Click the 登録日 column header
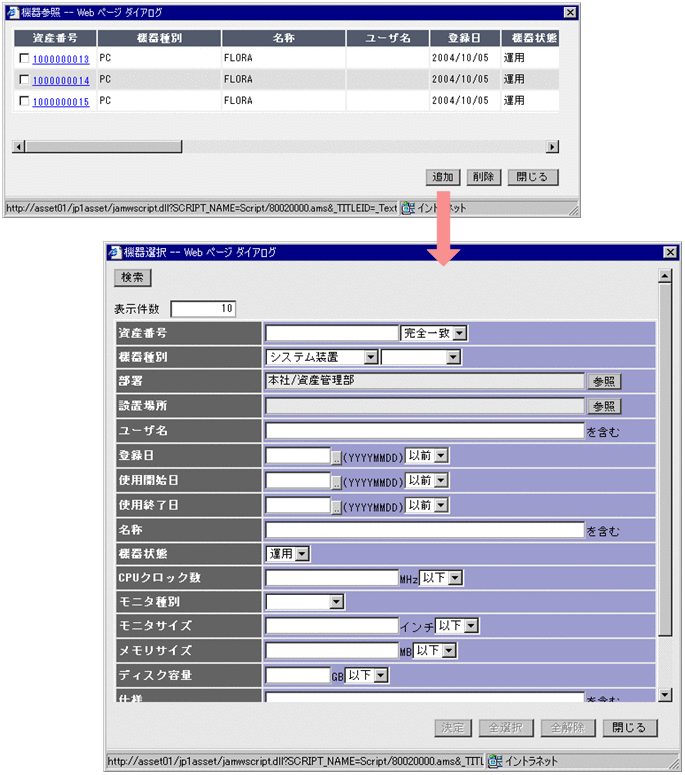The height and width of the screenshot is (775, 685). (x=465, y=38)
